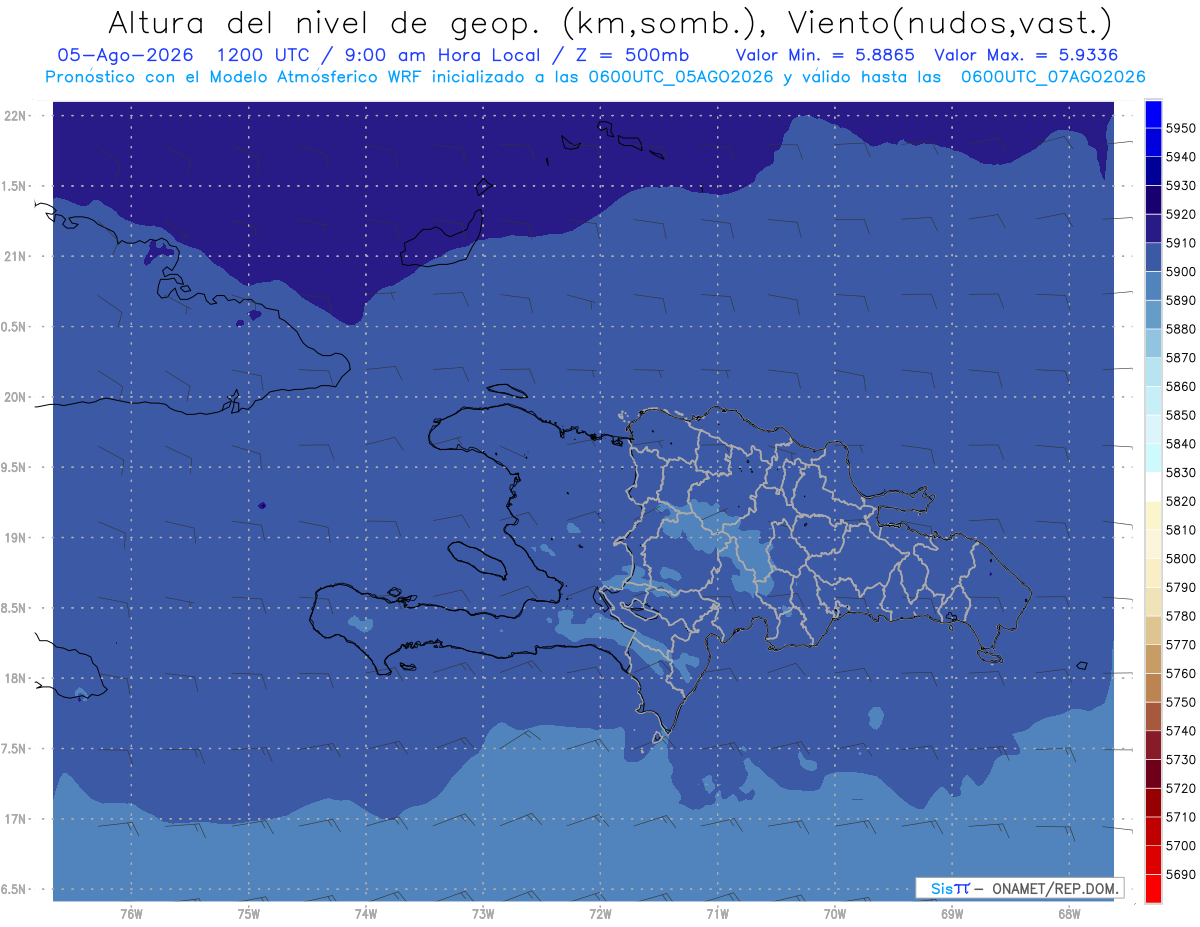Click the '20N' latitude axis label
1200x927 pixels.
[16, 397]
